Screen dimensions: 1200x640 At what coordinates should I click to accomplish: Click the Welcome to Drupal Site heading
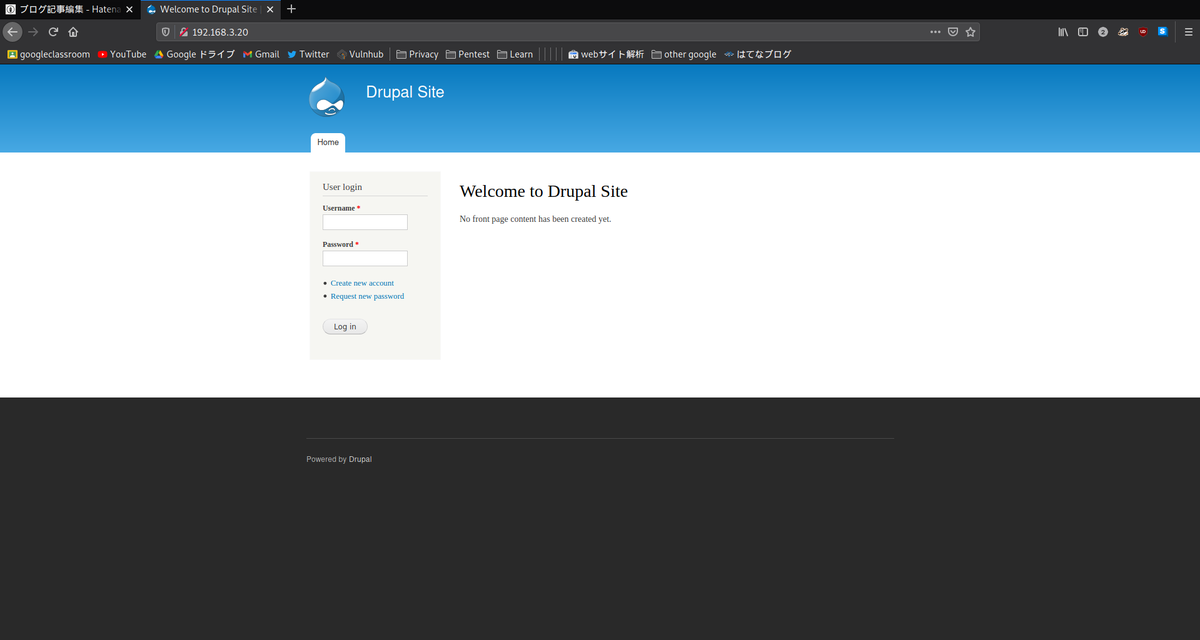pyautogui.click(x=543, y=191)
